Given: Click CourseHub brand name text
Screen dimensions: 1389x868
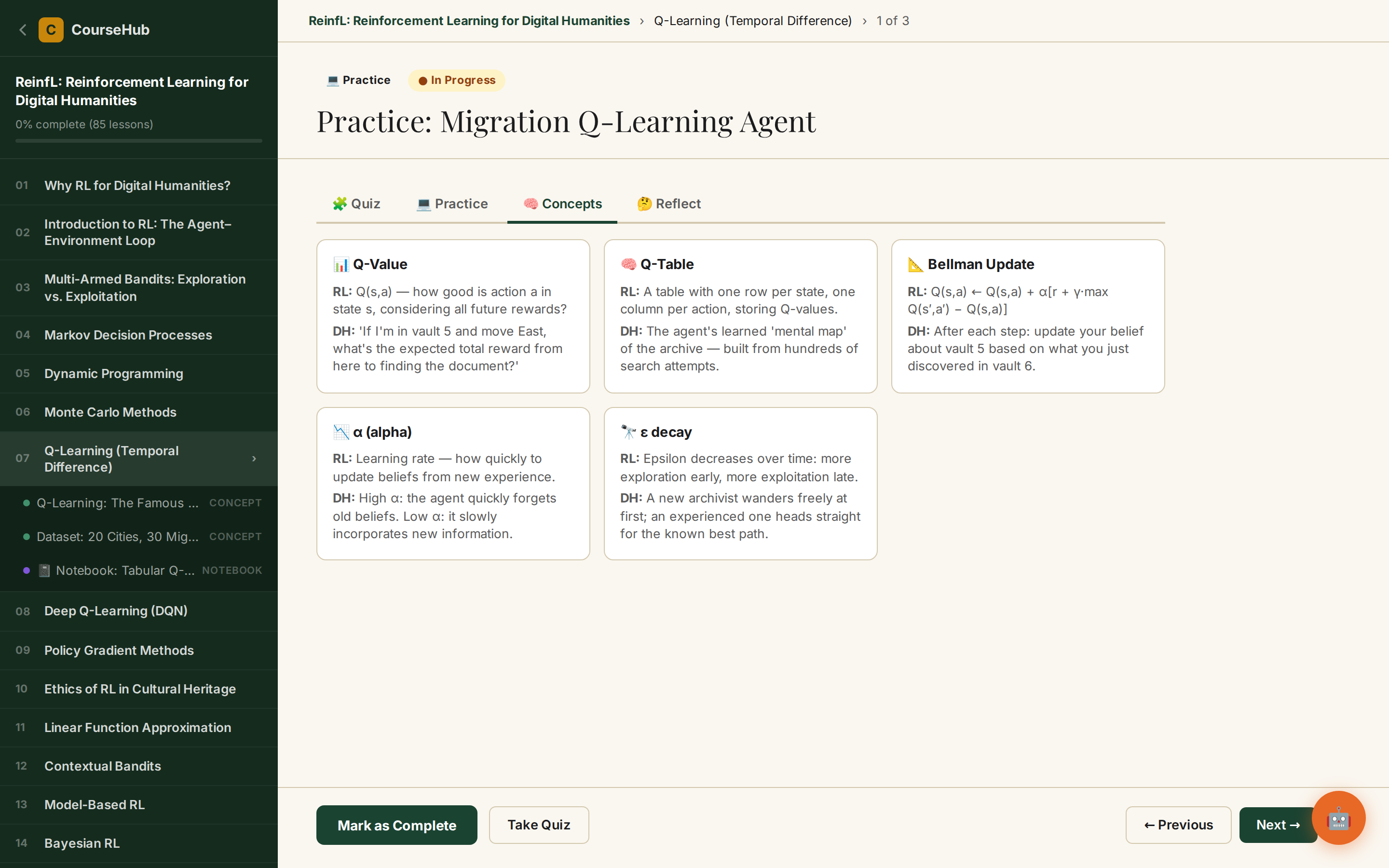Looking at the screenshot, I should [110, 30].
